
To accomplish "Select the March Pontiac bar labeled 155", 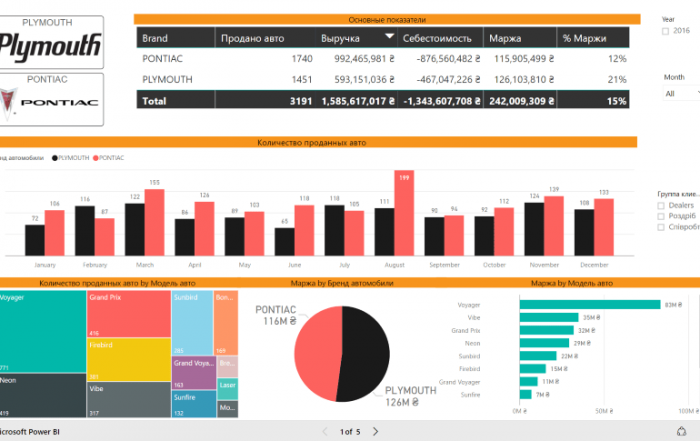I will [x=154, y=222].
